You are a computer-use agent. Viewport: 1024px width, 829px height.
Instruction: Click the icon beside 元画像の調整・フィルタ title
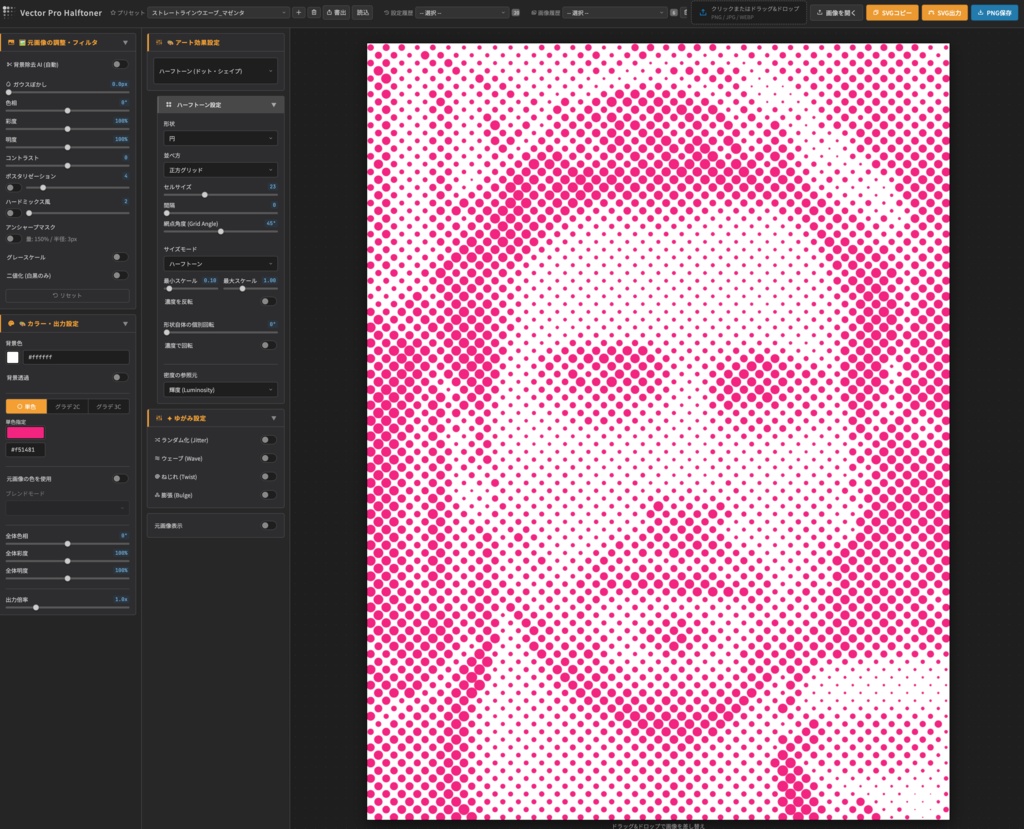click(x=11, y=42)
